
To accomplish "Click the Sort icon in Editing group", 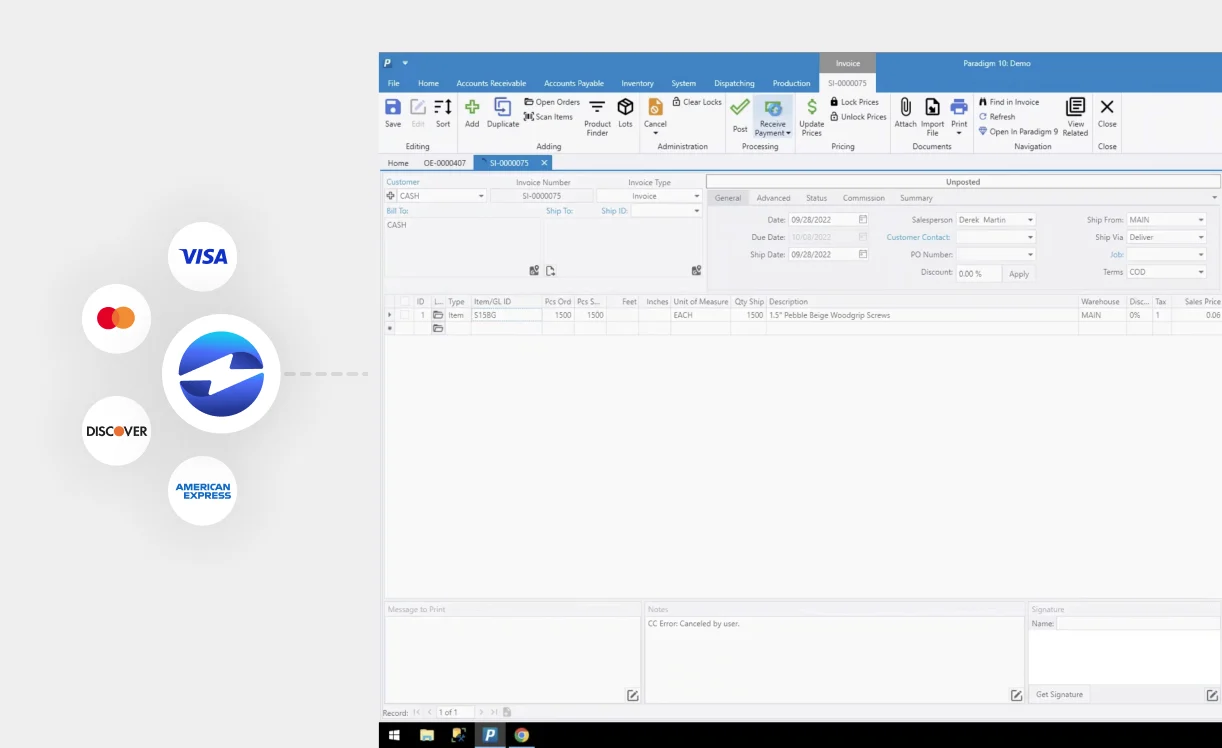I will [443, 107].
